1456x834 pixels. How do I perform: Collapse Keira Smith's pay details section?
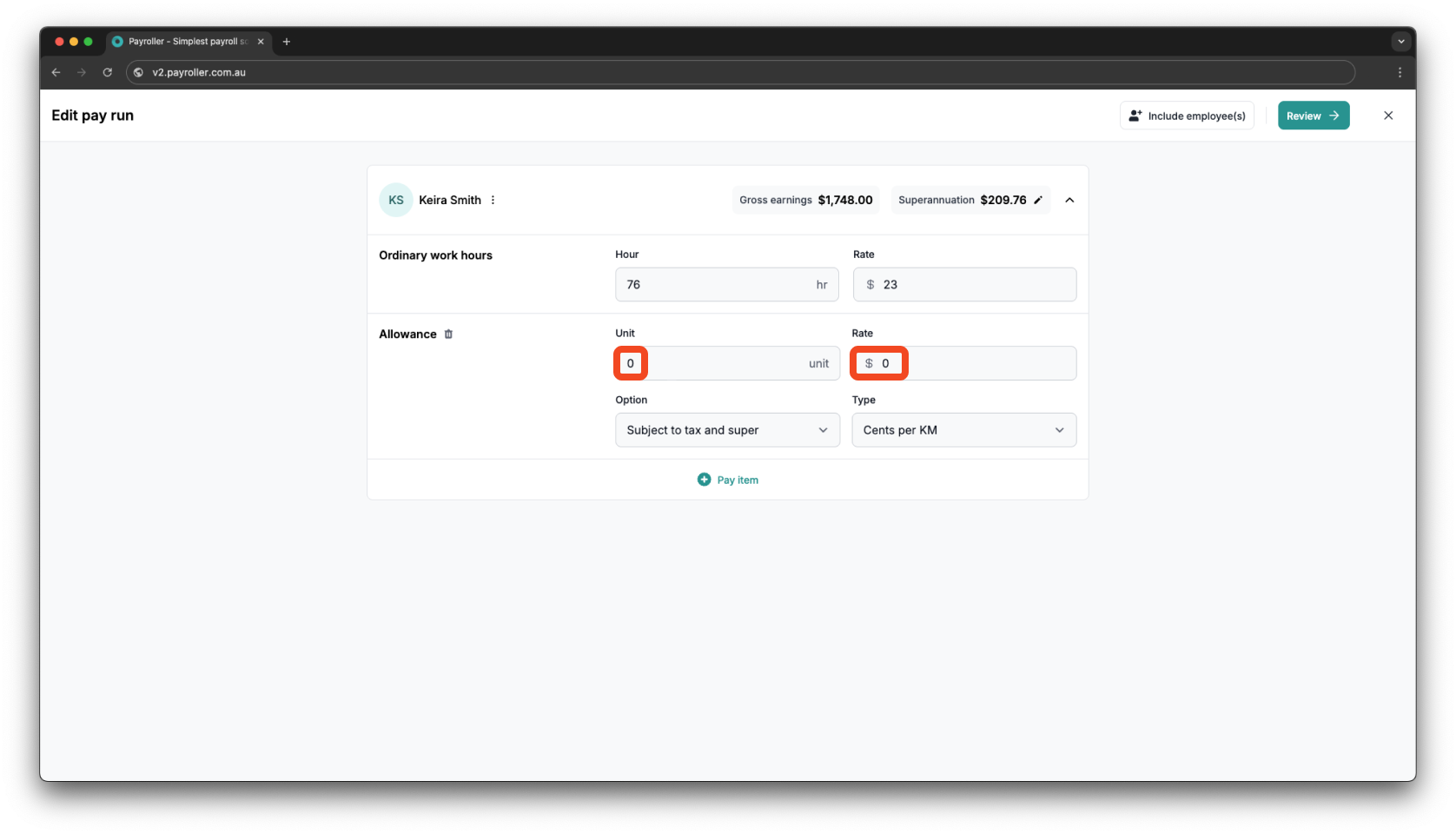(x=1069, y=200)
